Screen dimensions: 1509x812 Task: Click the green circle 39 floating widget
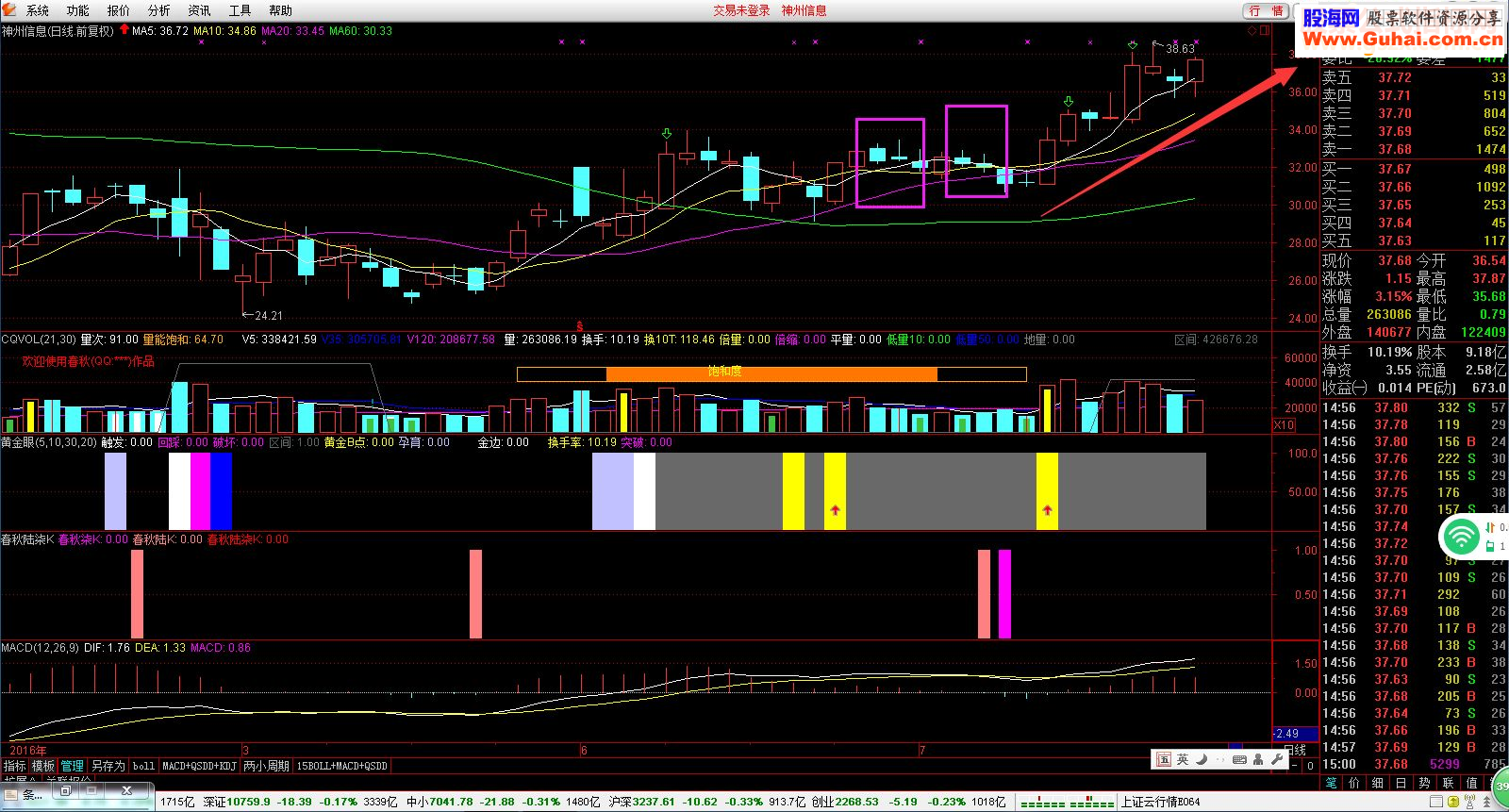[x=1501, y=786]
